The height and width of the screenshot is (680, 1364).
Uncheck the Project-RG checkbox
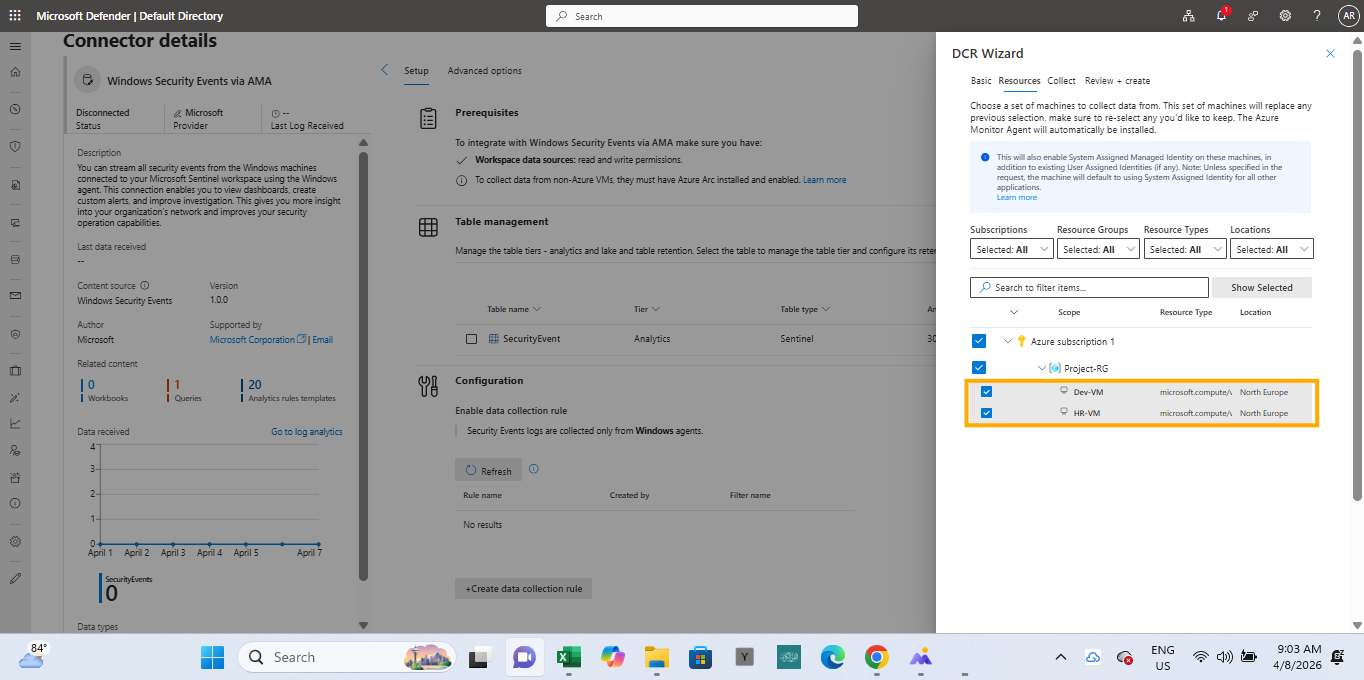tap(979, 367)
